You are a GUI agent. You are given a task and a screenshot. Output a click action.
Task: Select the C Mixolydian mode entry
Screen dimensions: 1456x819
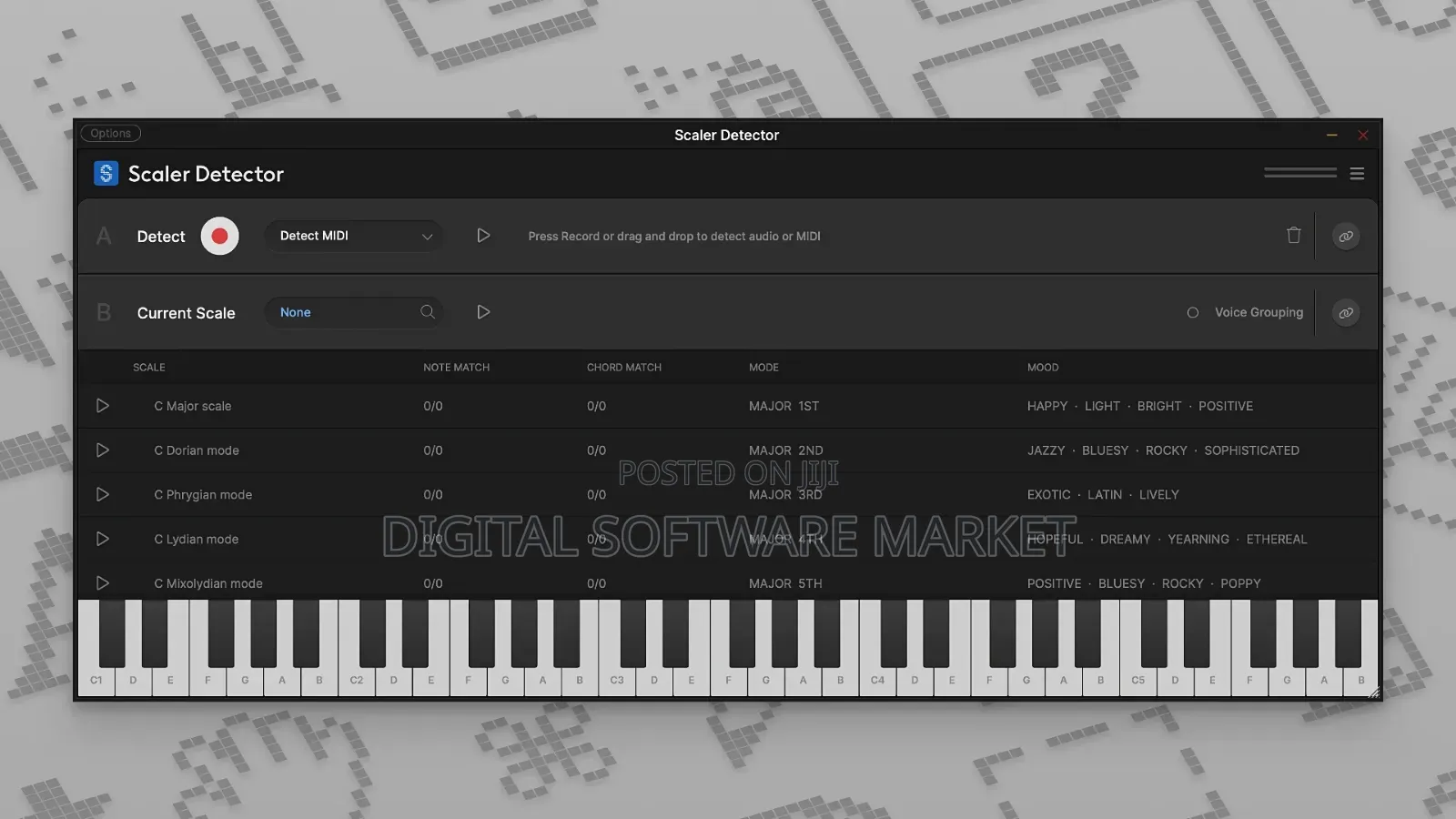click(x=208, y=583)
